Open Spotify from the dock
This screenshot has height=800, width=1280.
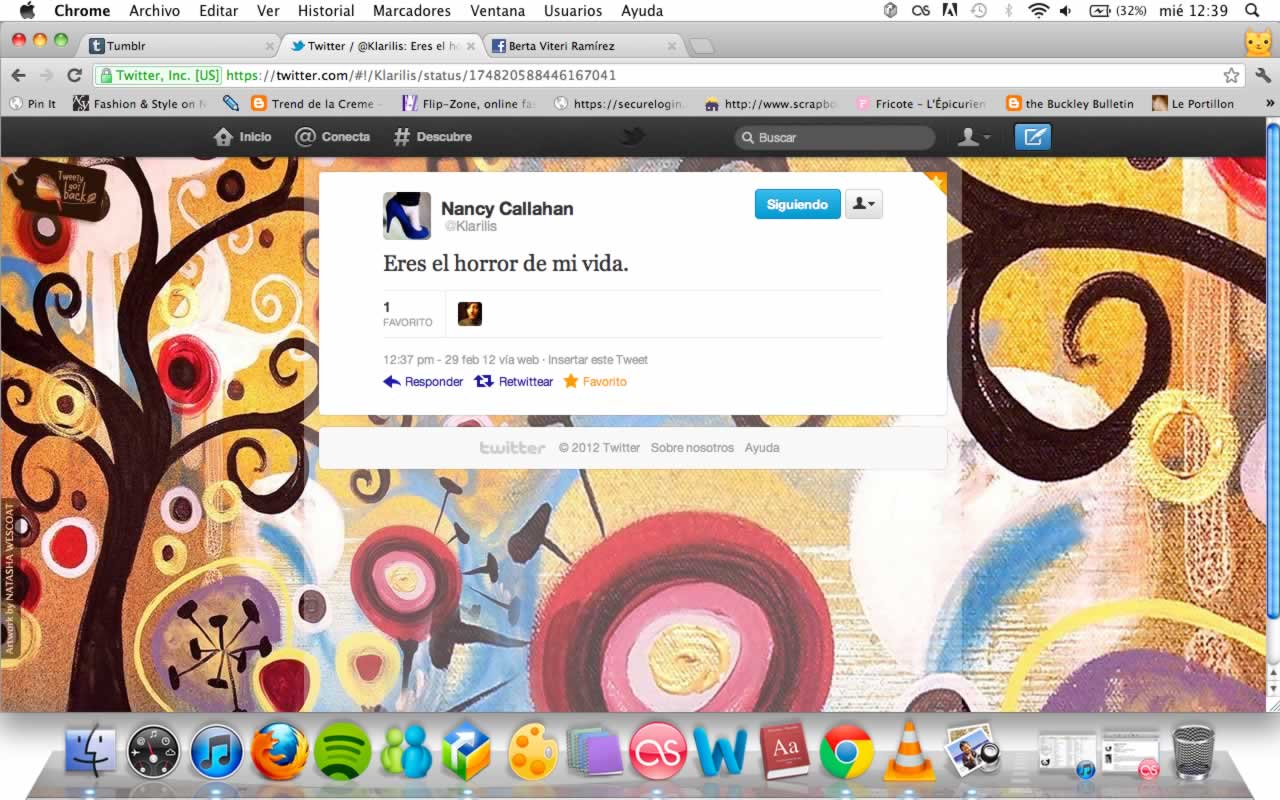tap(342, 752)
